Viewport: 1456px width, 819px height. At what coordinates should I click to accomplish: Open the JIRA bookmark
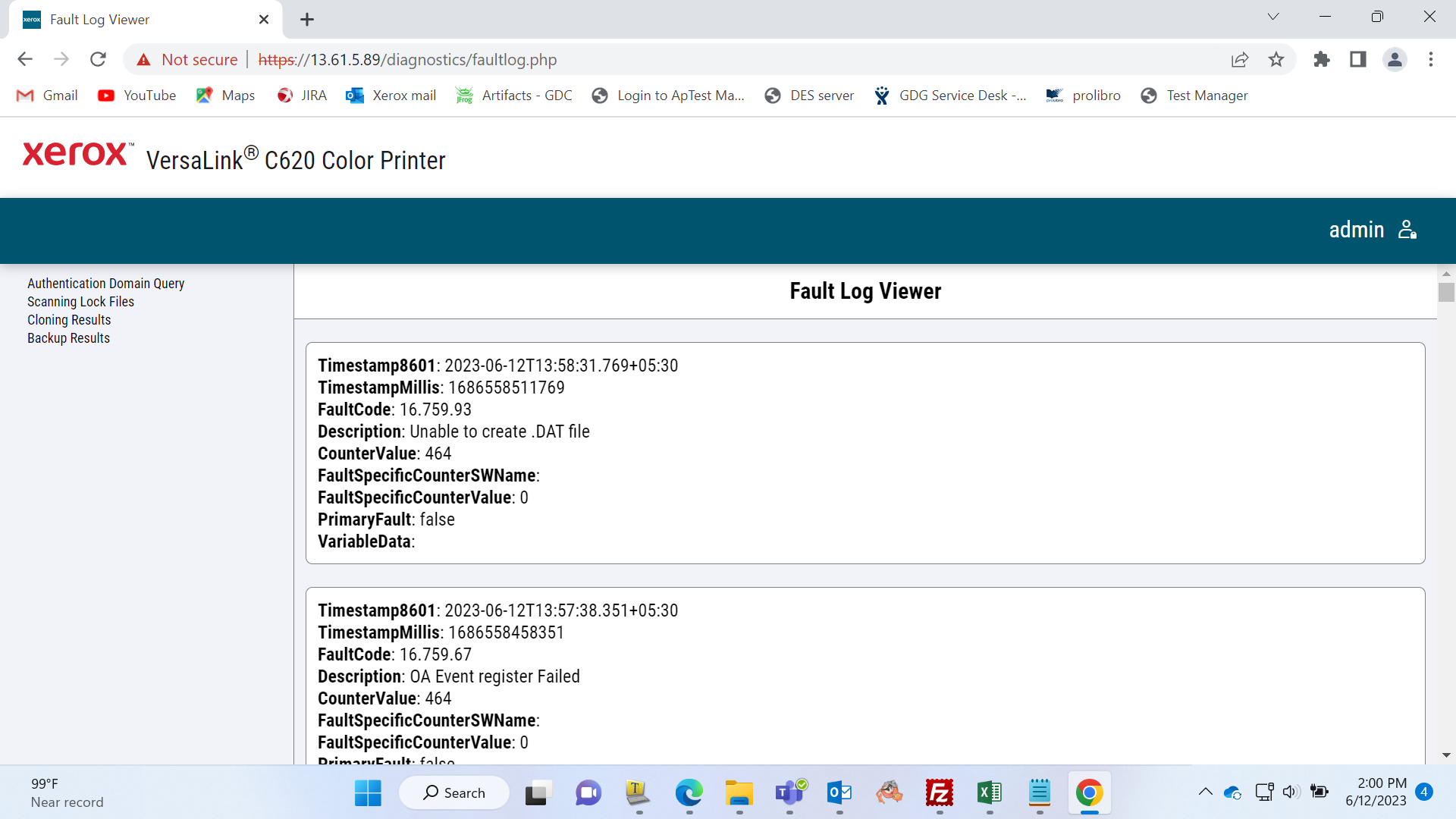click(x=302, y=96)
